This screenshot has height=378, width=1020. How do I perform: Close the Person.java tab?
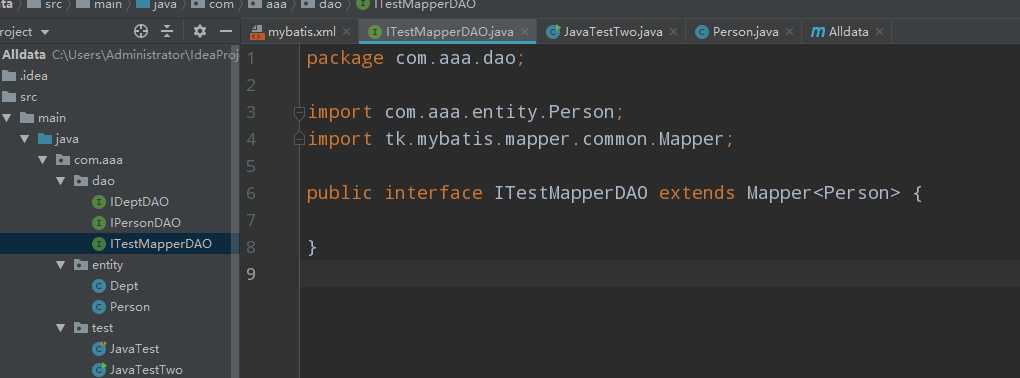tap(789, 31)
